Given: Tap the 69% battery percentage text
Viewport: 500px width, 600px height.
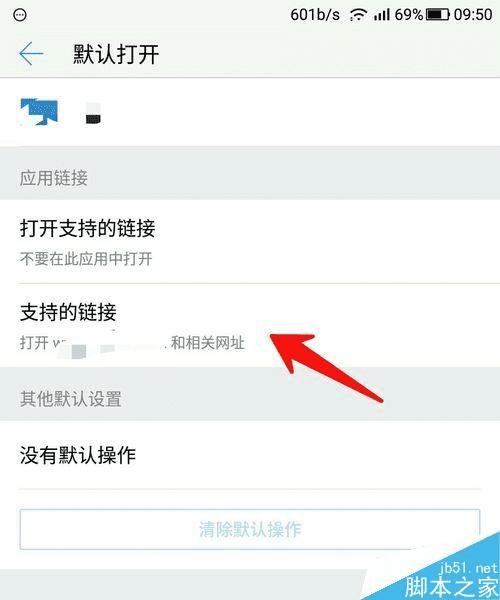Looking at the screenshot, I should tap(409, 15).
